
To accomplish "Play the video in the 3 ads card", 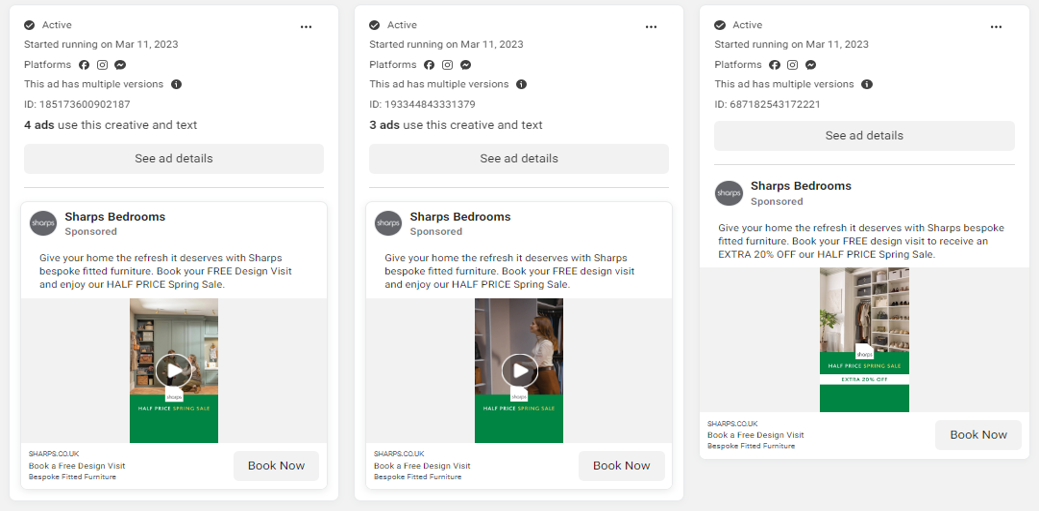I will coord(519,370).
